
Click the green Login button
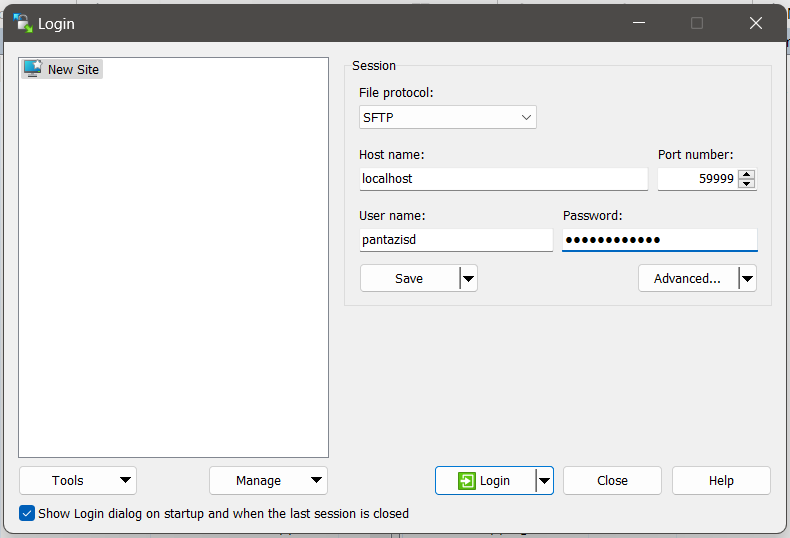click(x=485, y=481)
